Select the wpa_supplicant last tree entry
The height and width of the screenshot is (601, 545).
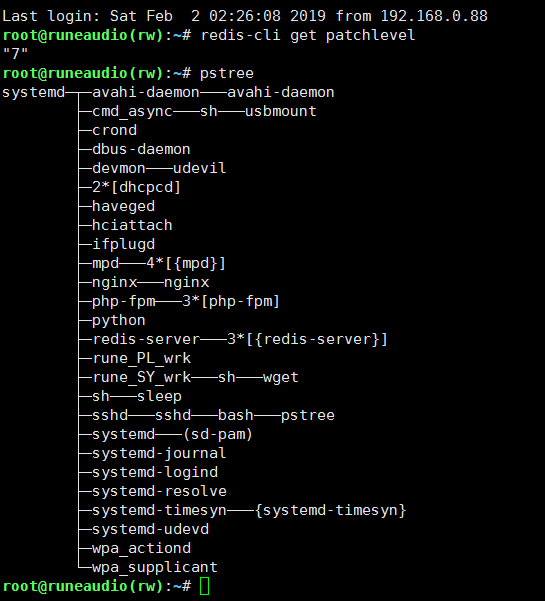(155, 567)
